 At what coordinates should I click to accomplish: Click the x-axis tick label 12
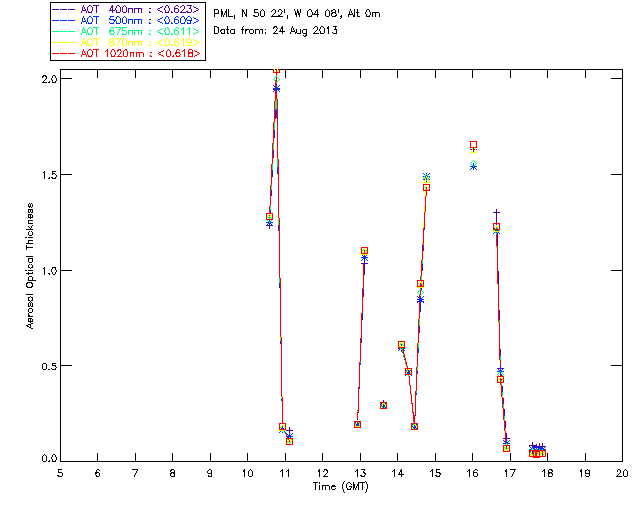point(322,473)
